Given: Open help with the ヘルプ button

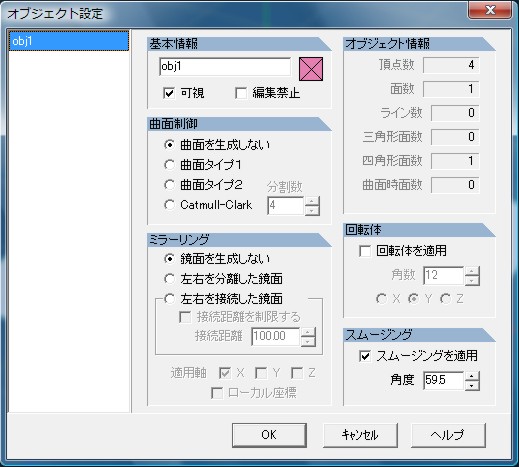Looking at the screenshot, I should (x=448, y=435).
